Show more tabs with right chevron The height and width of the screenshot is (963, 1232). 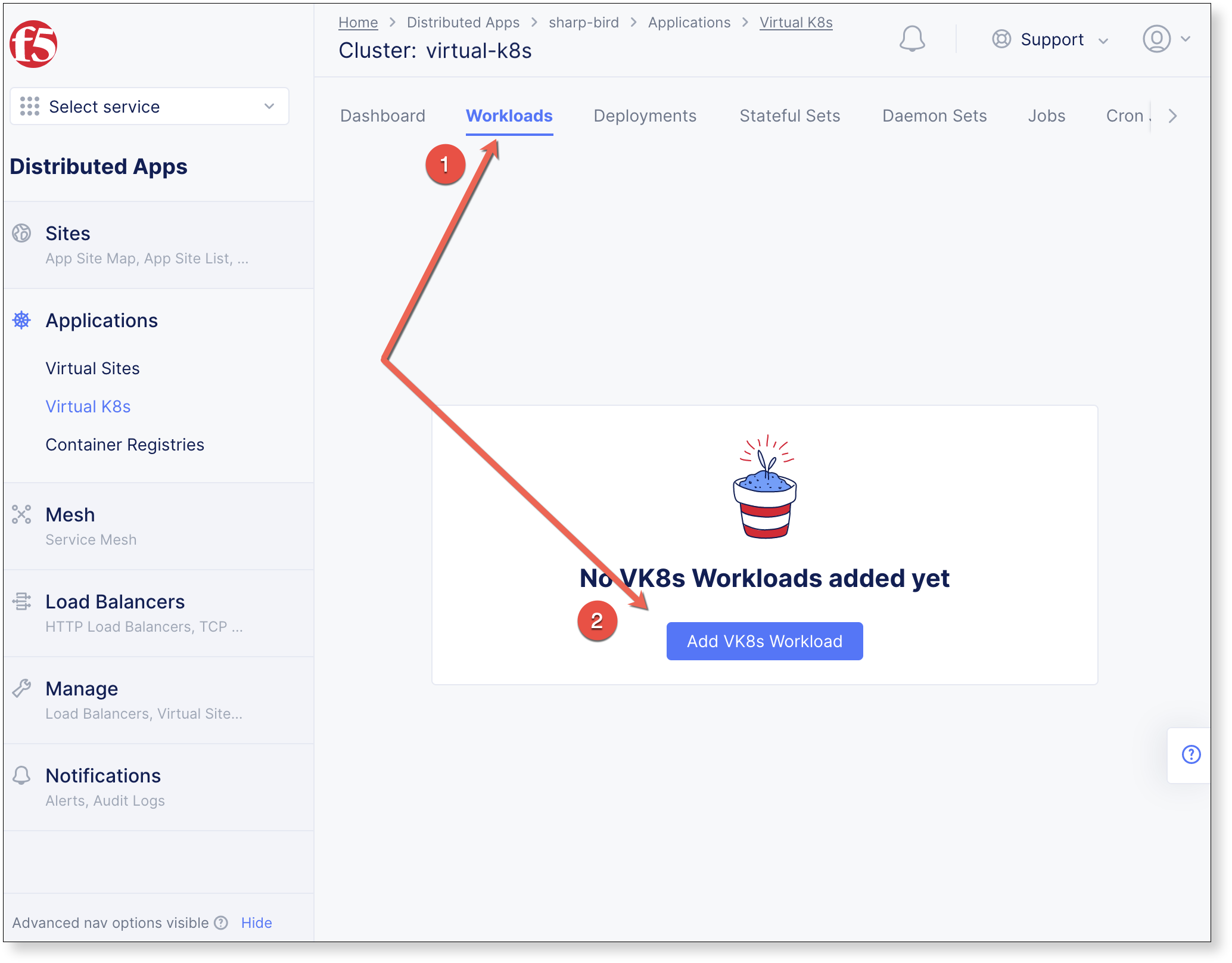pos(1172,116)
